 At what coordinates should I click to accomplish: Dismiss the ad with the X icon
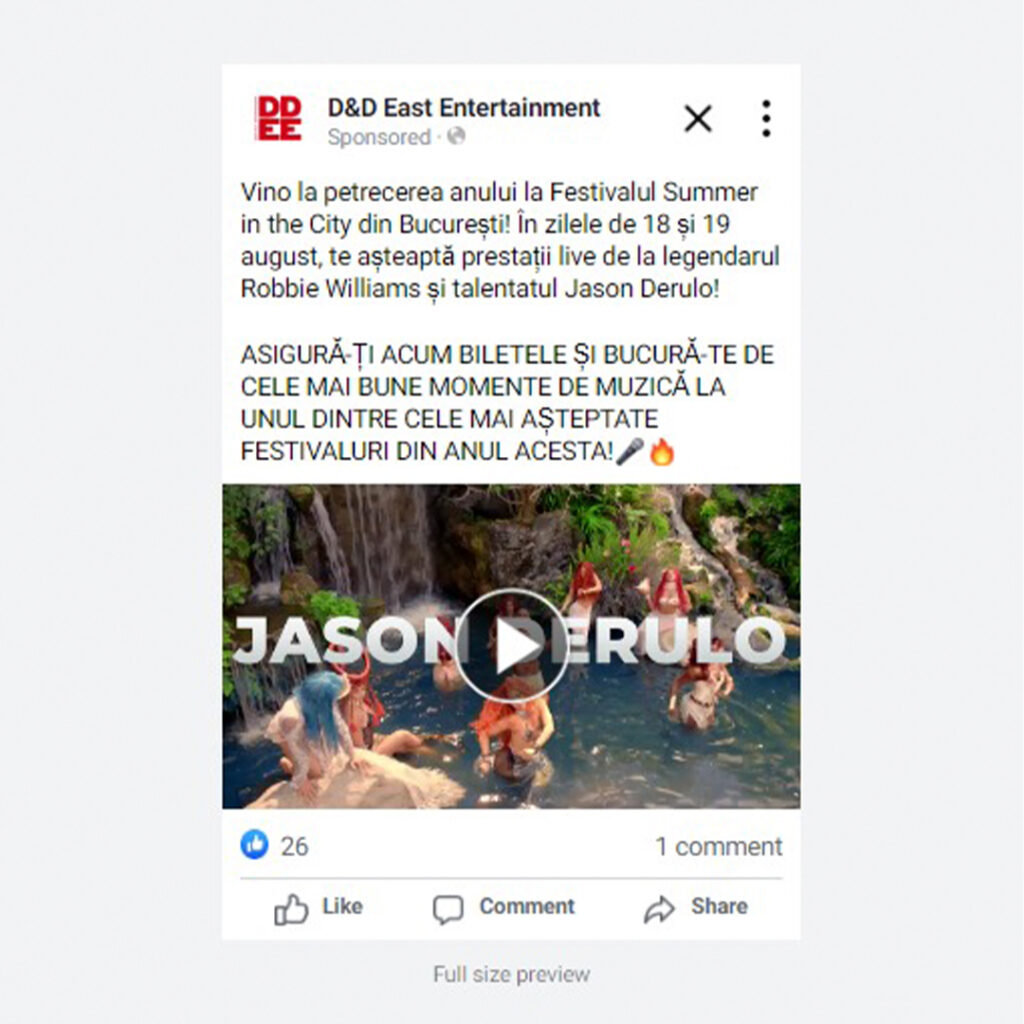698,119
